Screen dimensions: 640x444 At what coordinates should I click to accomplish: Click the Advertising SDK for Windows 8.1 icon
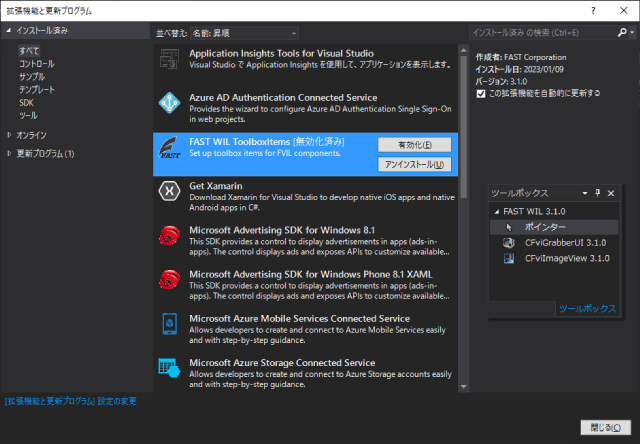[x=169, y=235]
